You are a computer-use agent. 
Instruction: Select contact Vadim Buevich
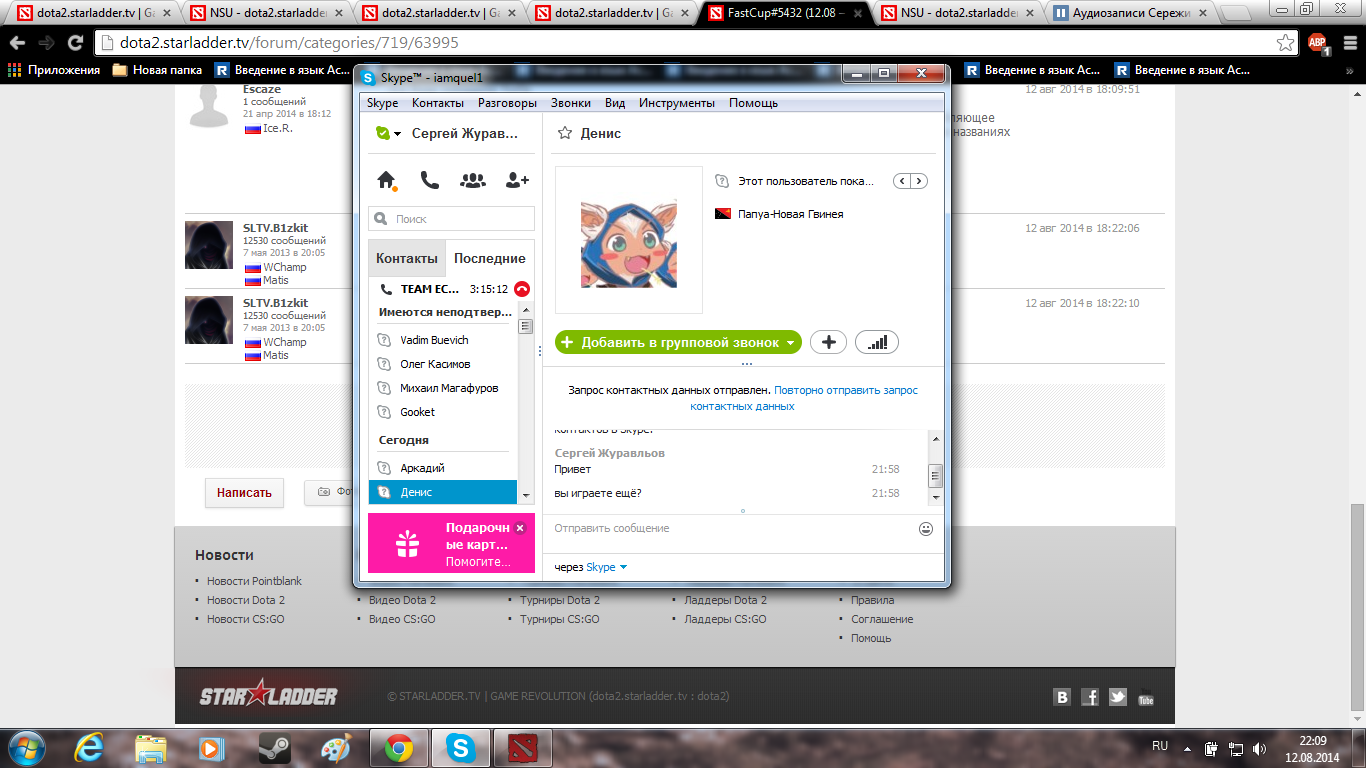coord(443,340)
